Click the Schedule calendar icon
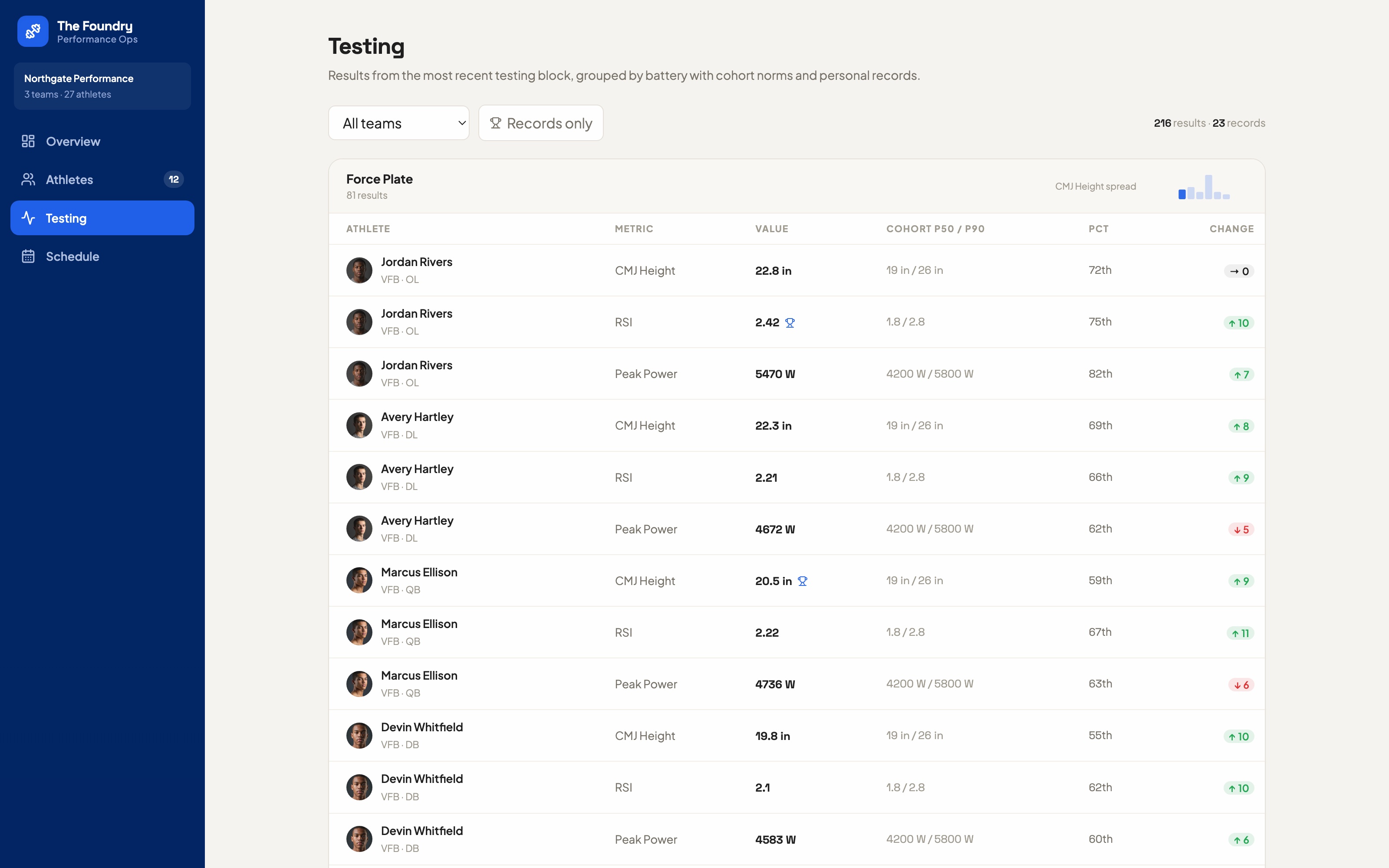The image size is (1389, 868). (28, 256)
